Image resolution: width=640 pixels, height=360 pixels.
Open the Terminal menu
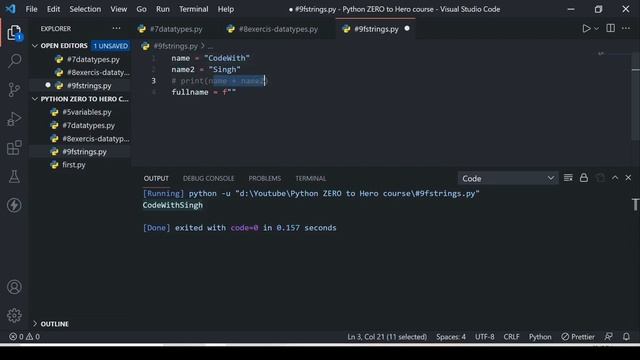point(193,9)
